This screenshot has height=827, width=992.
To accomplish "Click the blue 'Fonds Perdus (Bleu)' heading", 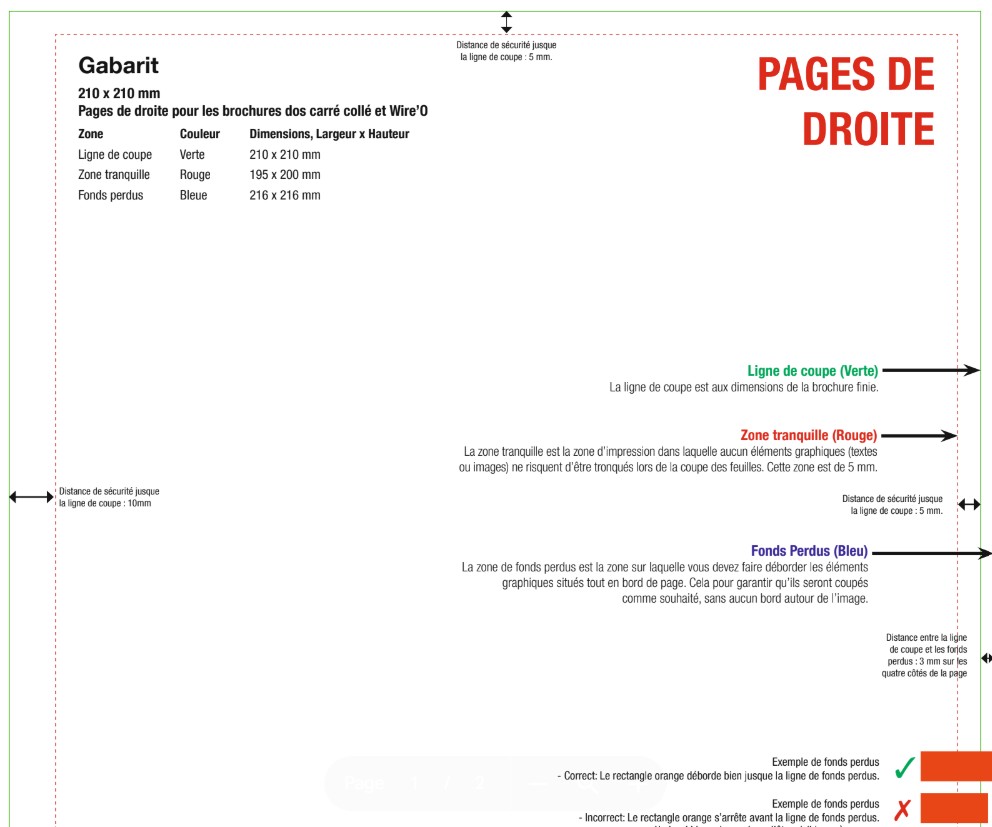I will click(809, 551).
